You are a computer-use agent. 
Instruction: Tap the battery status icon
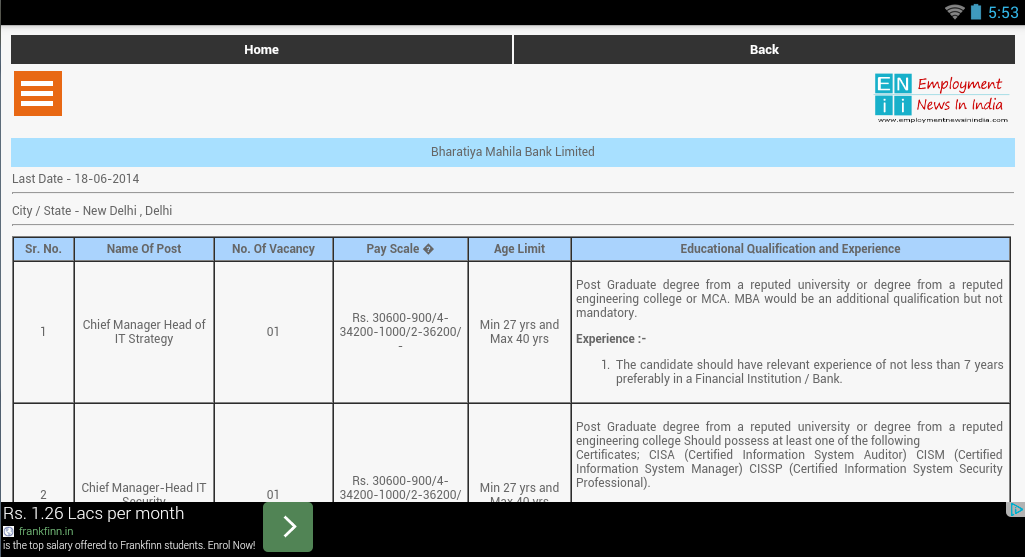[976, 12]
